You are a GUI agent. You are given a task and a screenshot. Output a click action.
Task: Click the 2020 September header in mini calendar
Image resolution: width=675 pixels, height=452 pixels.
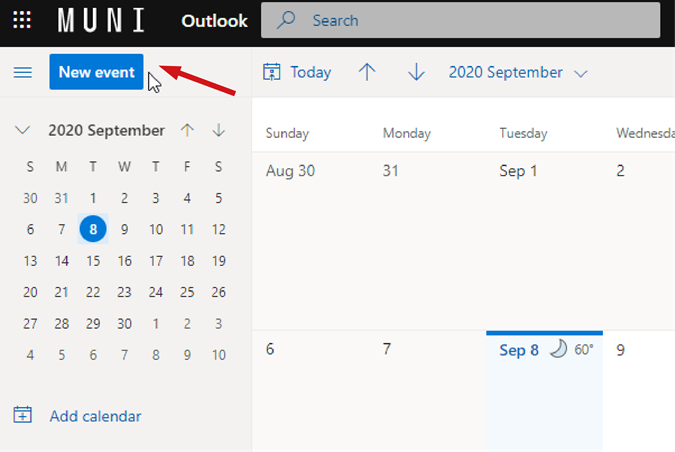click(x=106, y=130)
